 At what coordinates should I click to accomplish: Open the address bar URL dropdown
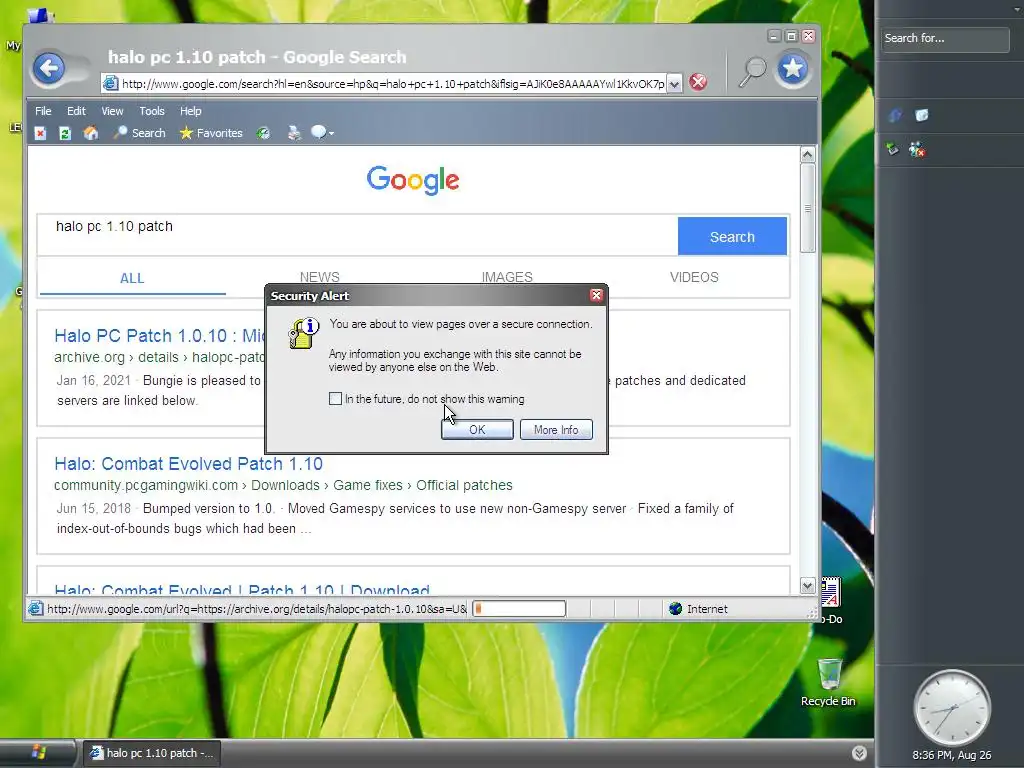[x=675, y=84]
